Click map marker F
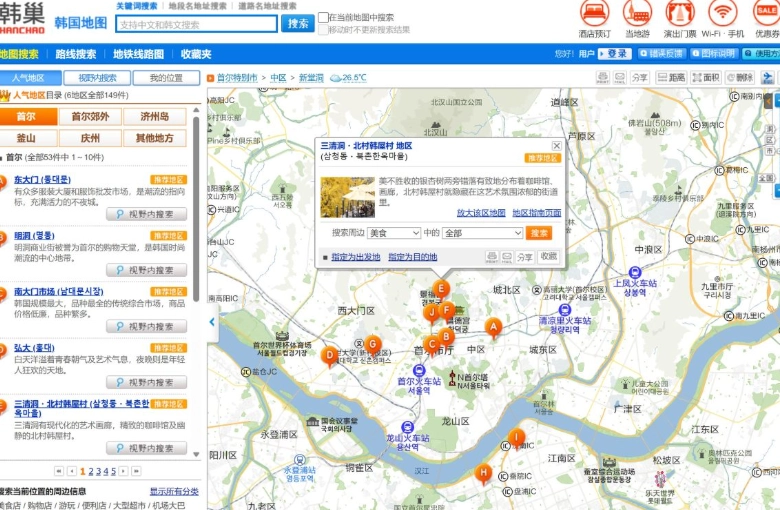Screen dimensions: 780x510 (x=446, y=311)
